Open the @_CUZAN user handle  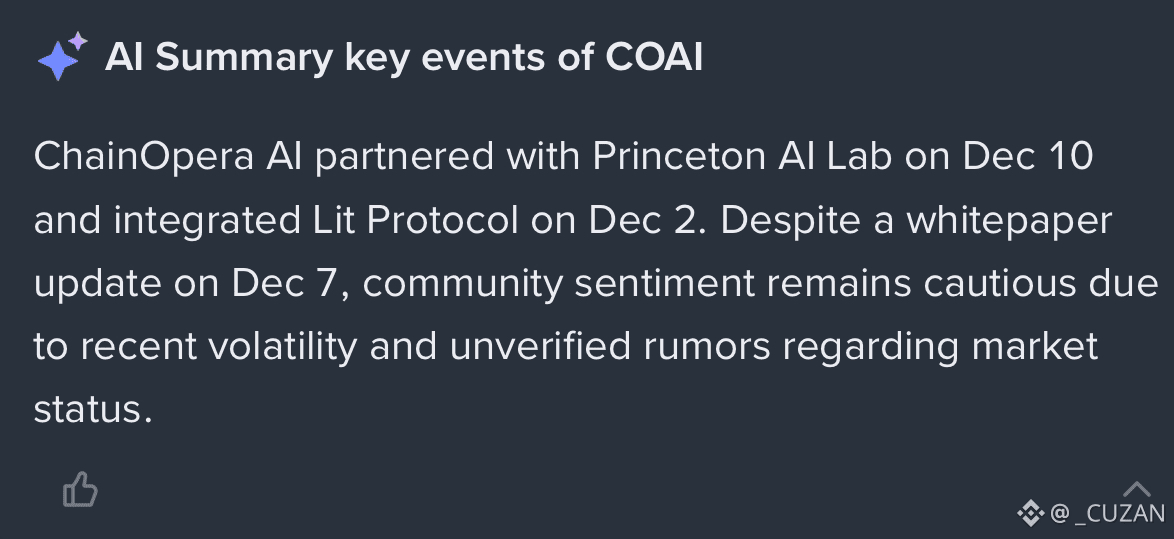(x=1107, y=514)
